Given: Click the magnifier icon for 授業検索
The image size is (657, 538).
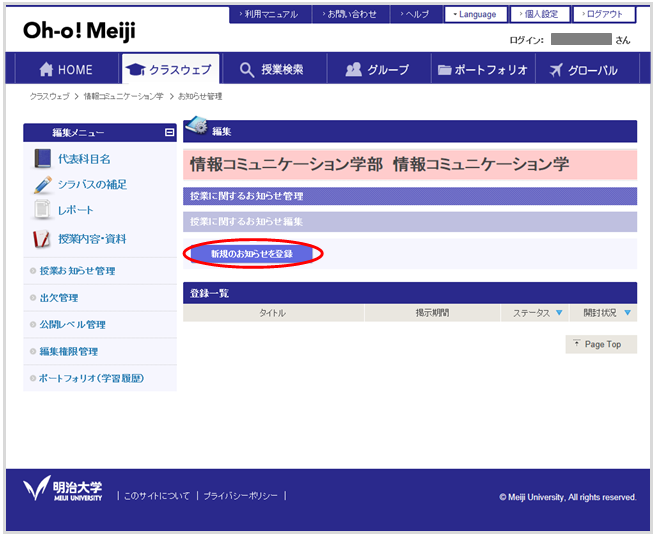Looking at the screenshot, I should click(247, 70).
